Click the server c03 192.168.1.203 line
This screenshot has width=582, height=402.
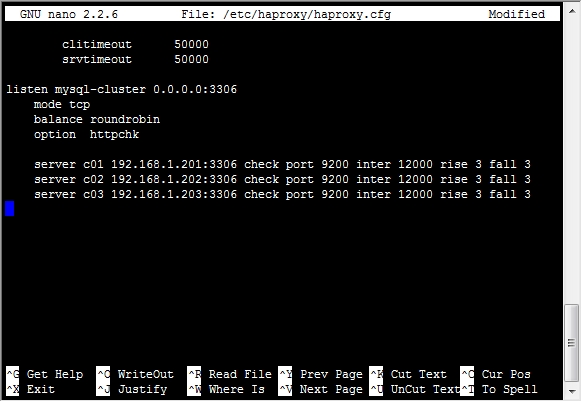(x=282, y=194)
